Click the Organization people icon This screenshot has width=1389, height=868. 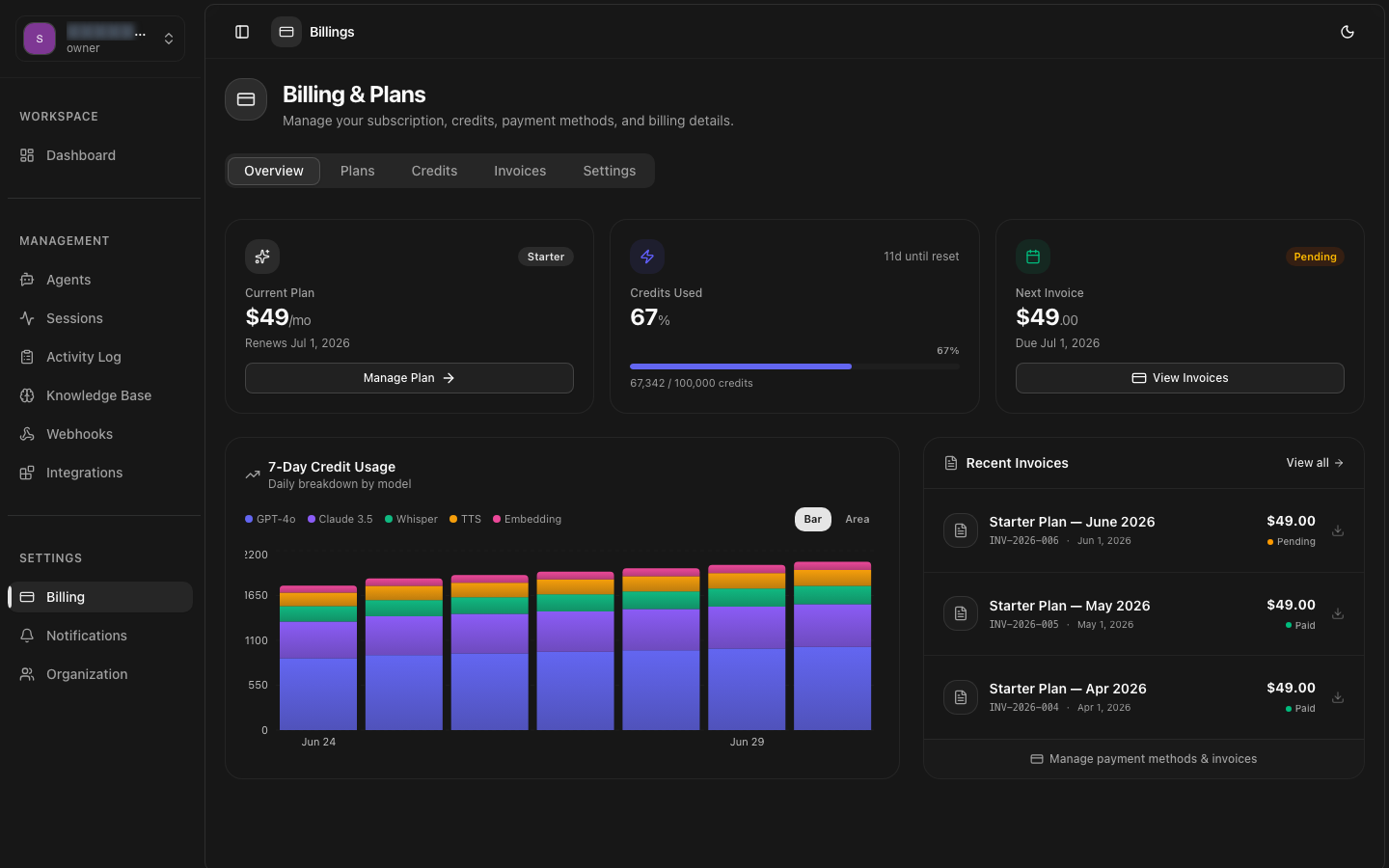27,674
